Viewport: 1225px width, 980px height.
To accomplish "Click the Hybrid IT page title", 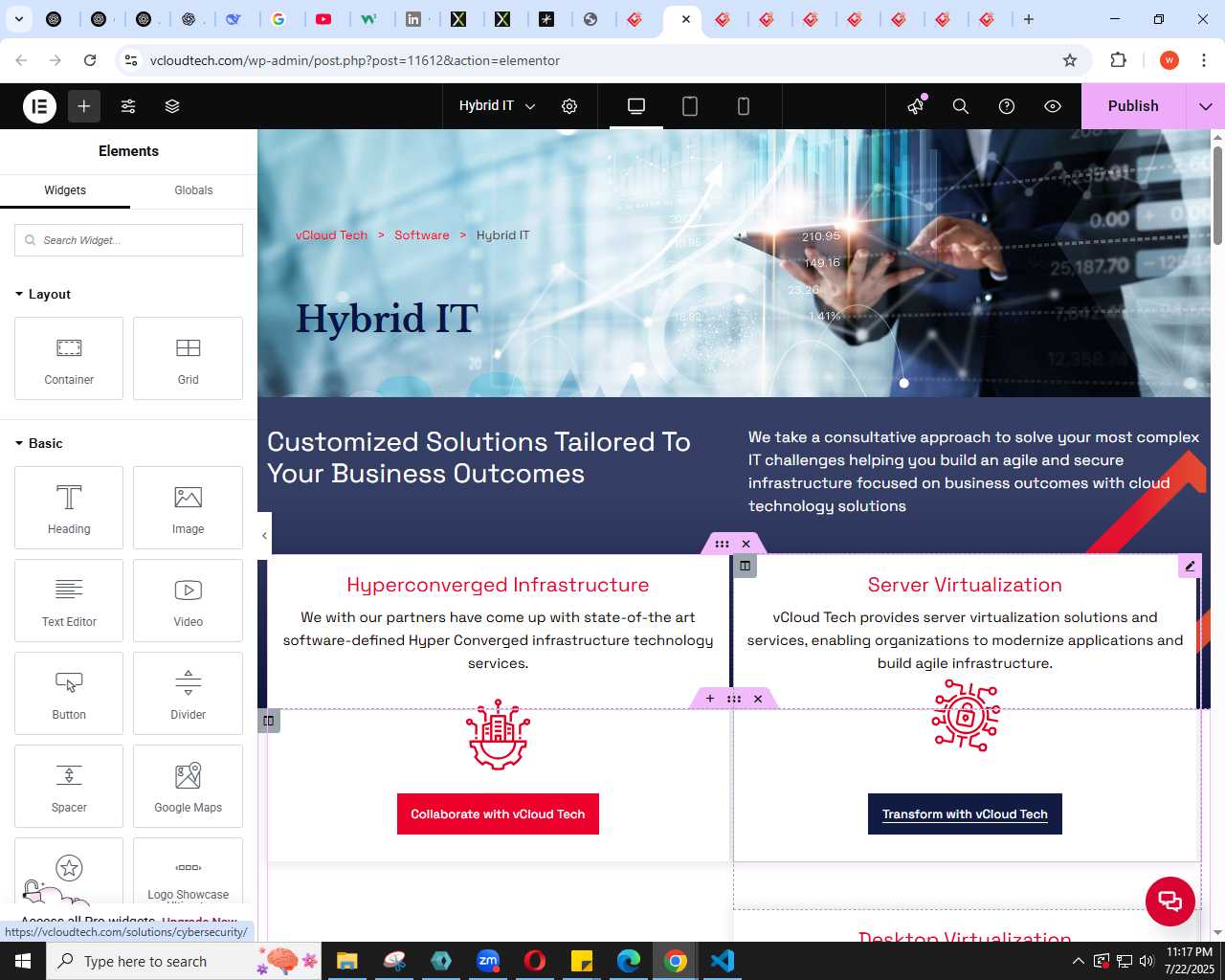I will point(387,319).
